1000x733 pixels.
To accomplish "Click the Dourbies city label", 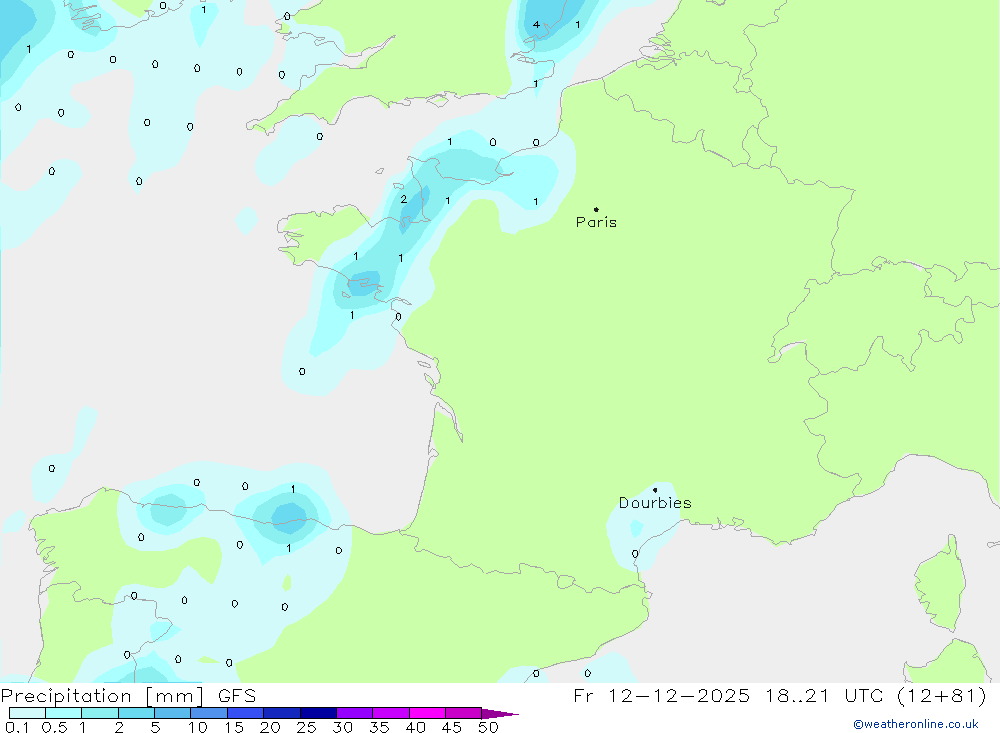I will 655,503.
